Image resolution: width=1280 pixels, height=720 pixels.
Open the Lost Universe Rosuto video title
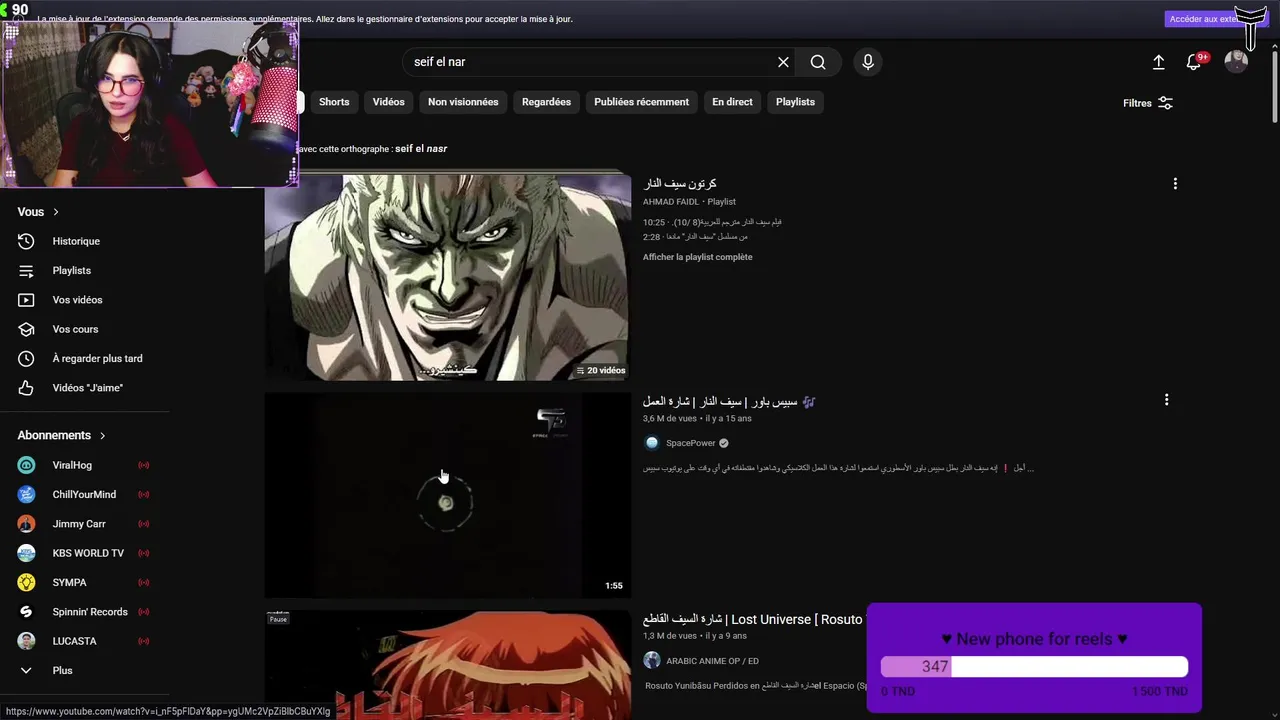753,619
